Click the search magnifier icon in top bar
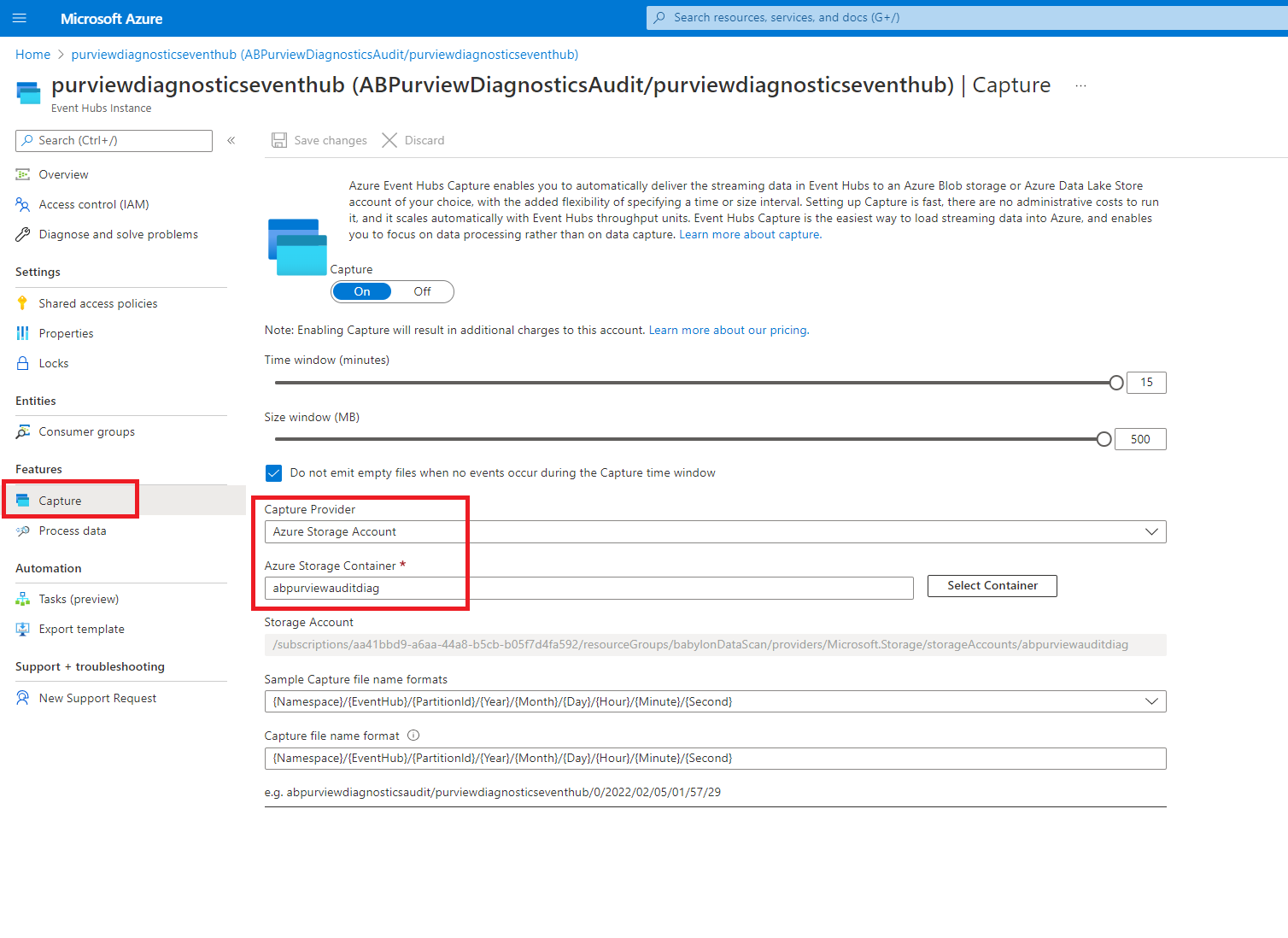 pos(659,17)
